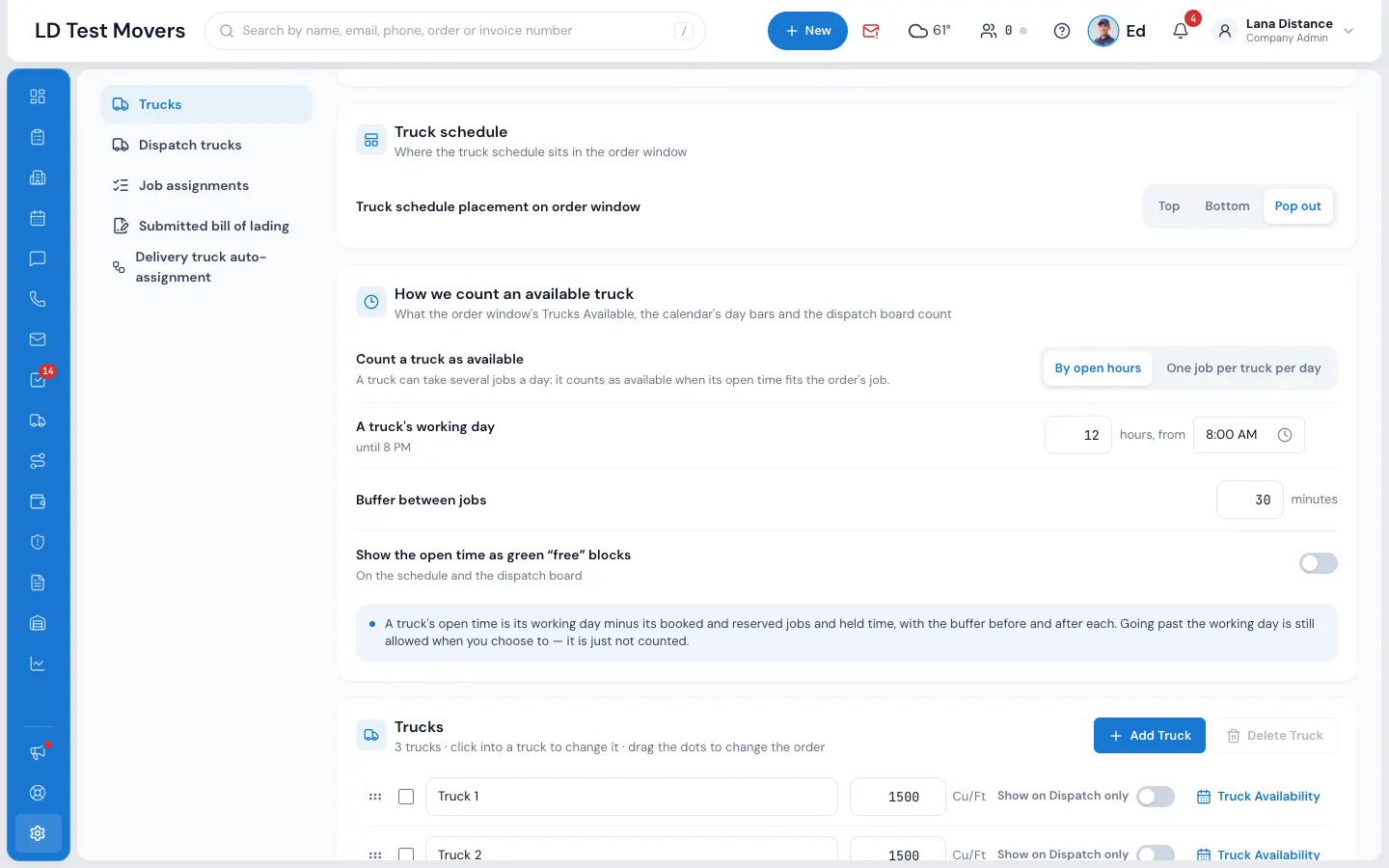Screen dimensions: 1389x868
Task: Open the chat messages icon in sidebar
Action: 38,258
